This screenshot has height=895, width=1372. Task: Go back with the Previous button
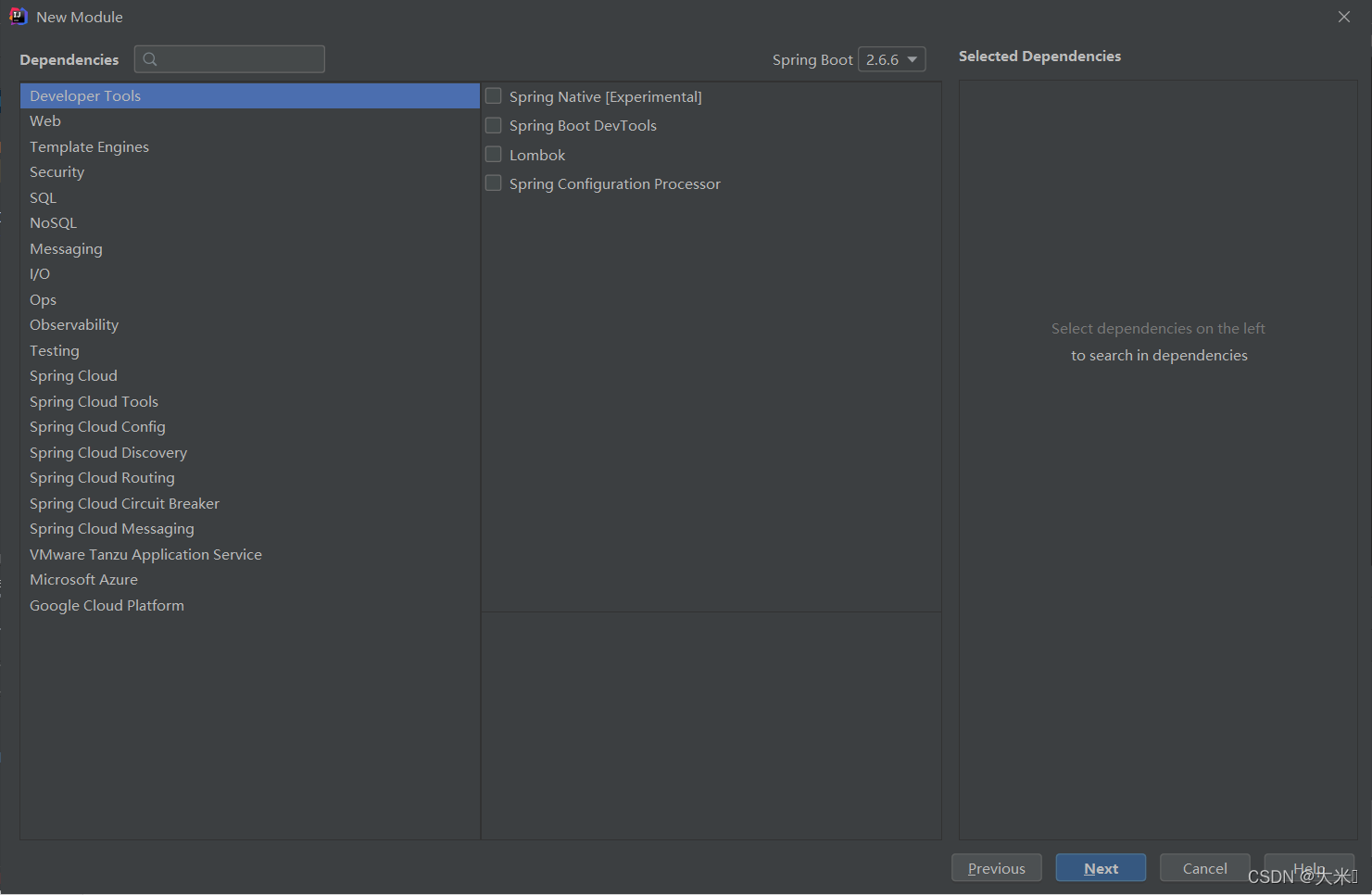997,868
